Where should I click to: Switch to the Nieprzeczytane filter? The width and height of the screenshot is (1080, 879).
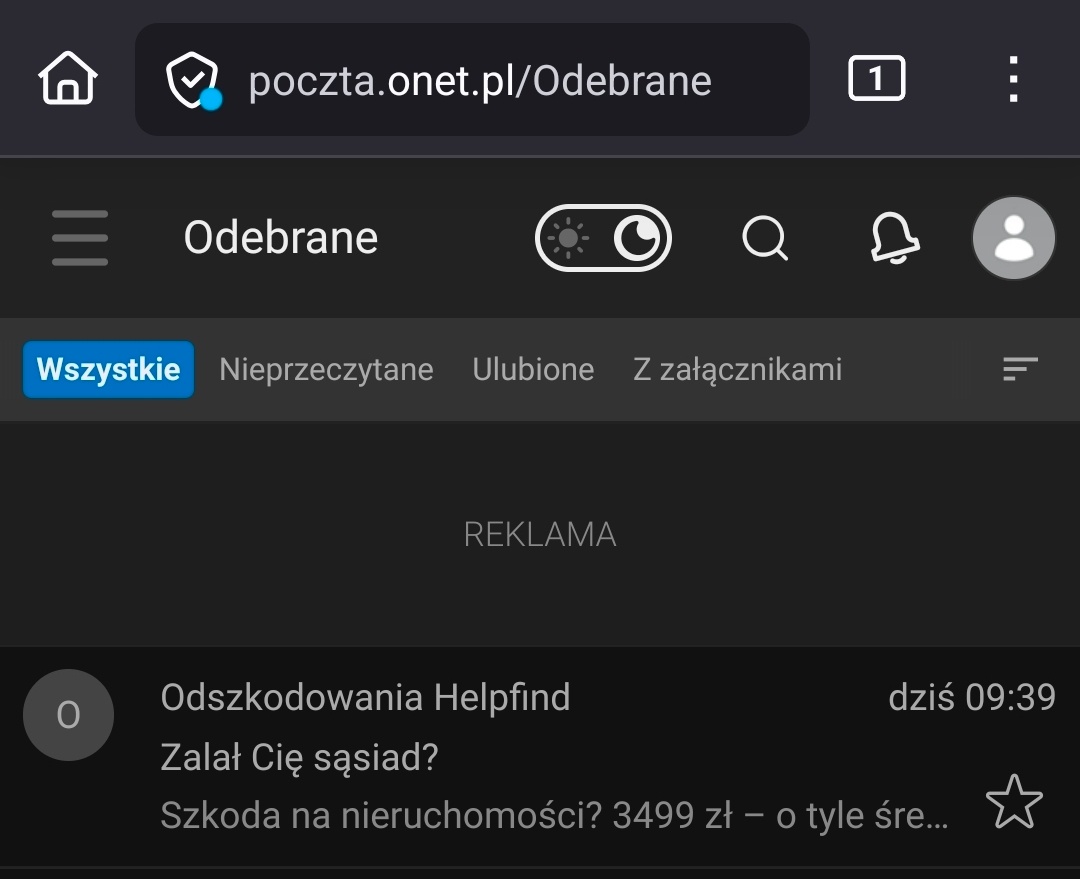tap(326, 369)
